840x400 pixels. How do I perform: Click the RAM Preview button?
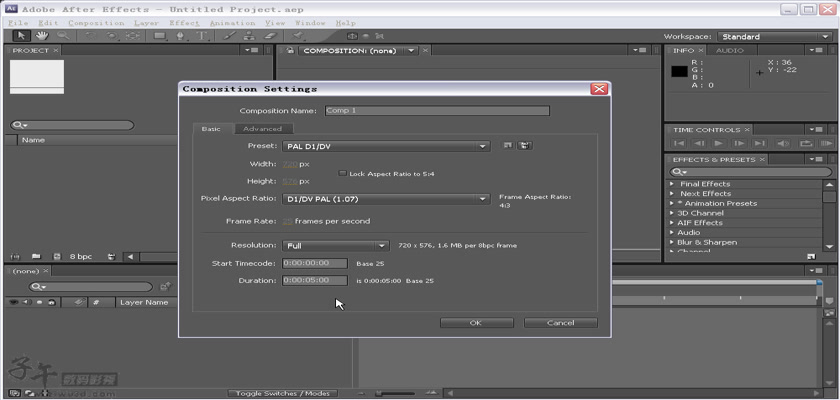tap(826, 144)
